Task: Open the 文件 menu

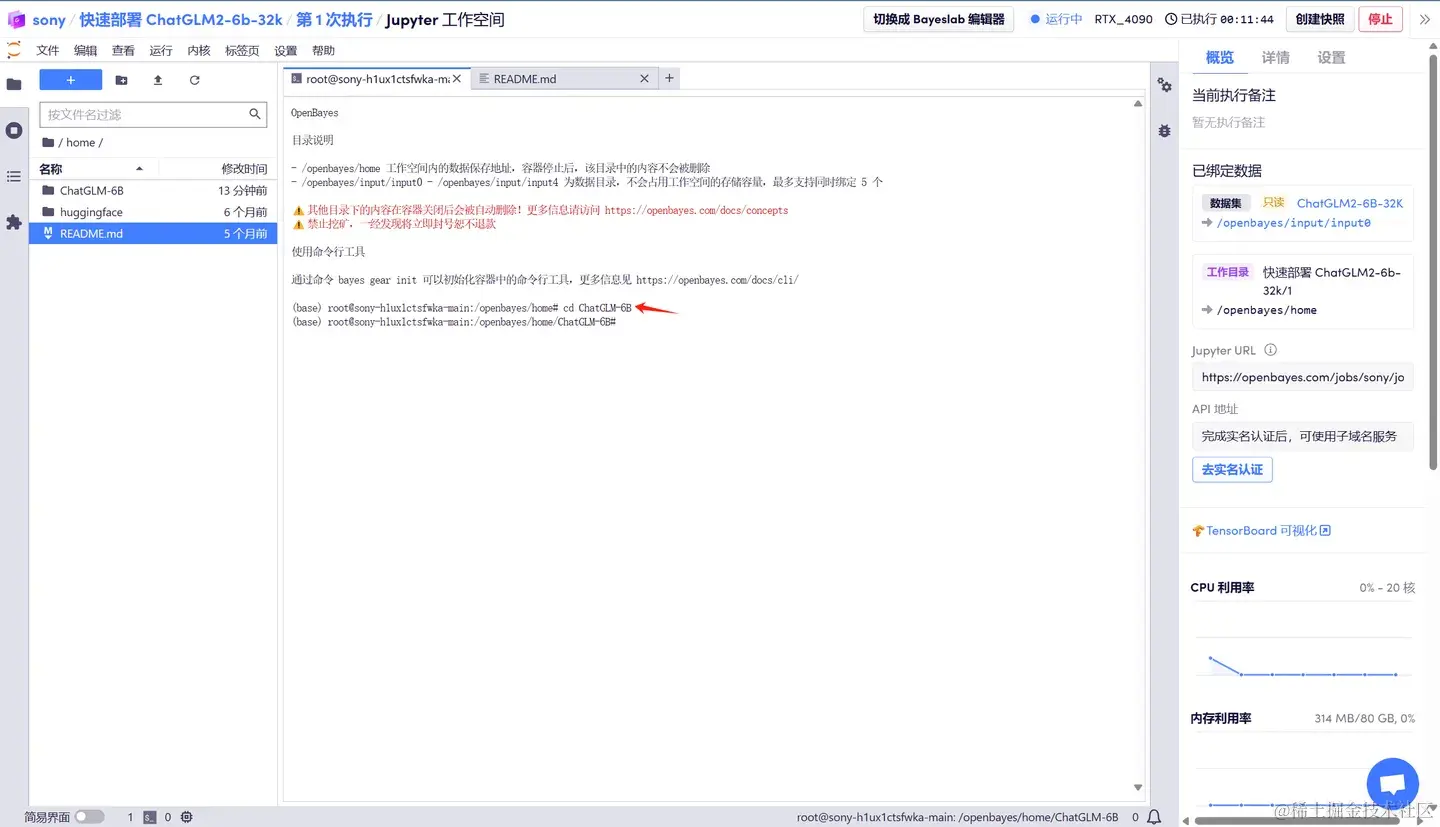Action: tap(48, 50)
